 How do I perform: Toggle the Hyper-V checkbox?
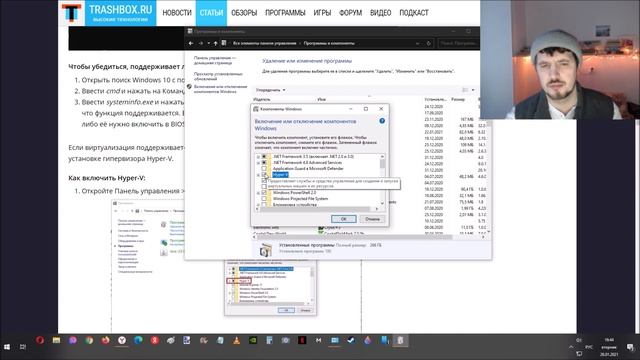(264, 175)
